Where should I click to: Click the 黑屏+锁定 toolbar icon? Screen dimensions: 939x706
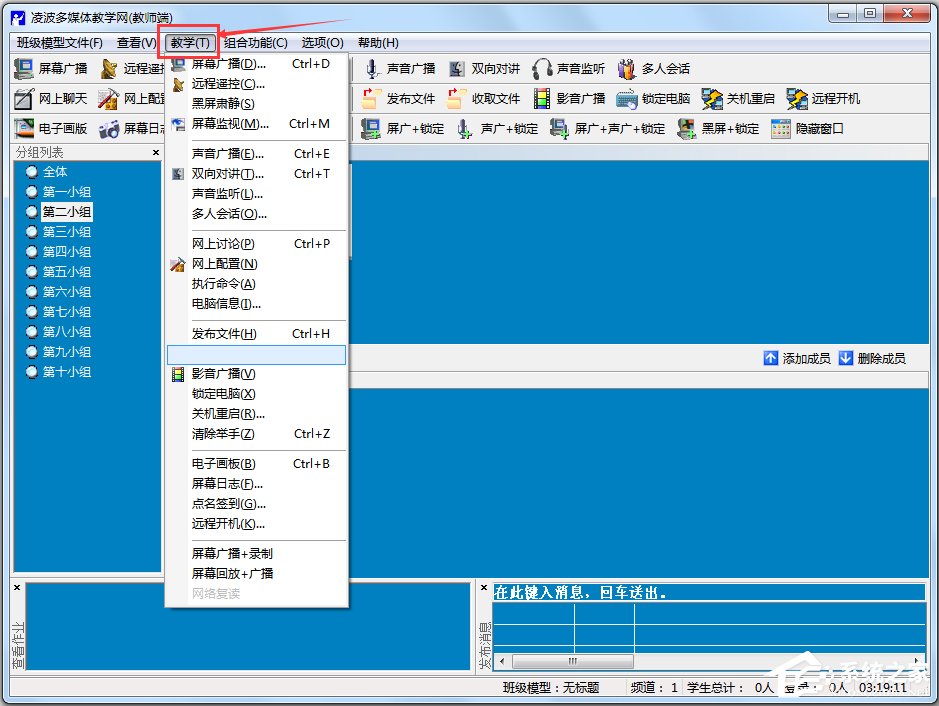pos(686,129)
